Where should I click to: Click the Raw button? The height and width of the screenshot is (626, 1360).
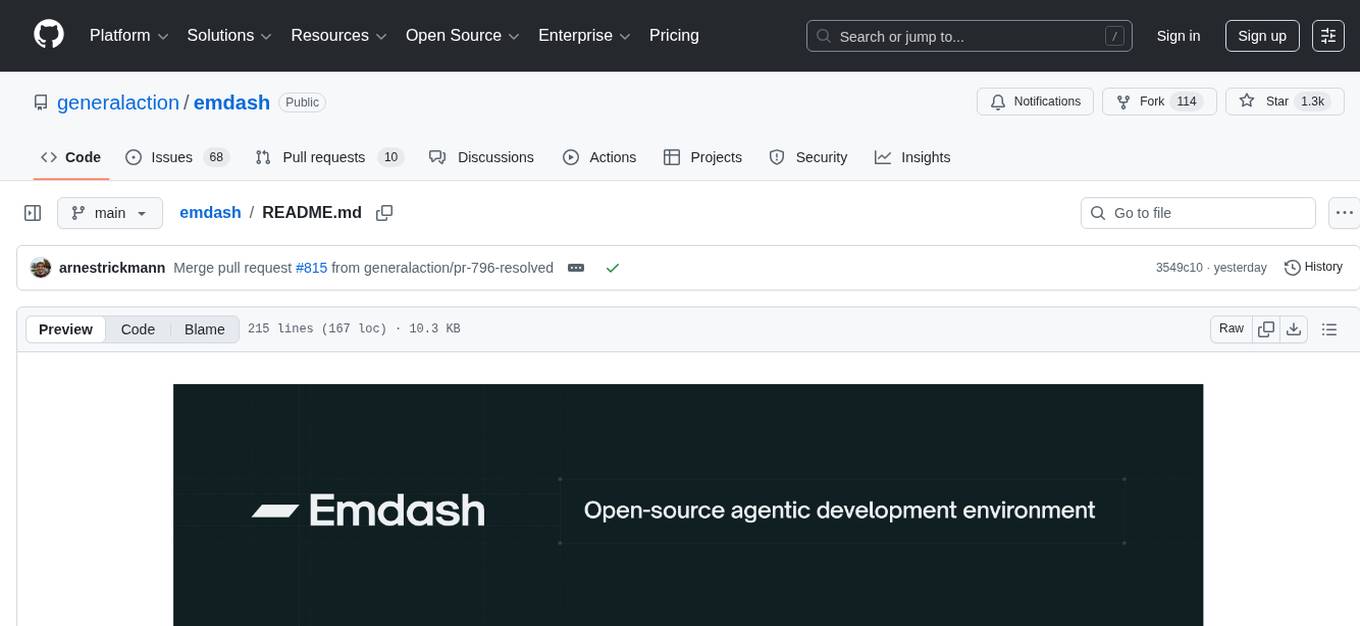[x=1230, y=328]
